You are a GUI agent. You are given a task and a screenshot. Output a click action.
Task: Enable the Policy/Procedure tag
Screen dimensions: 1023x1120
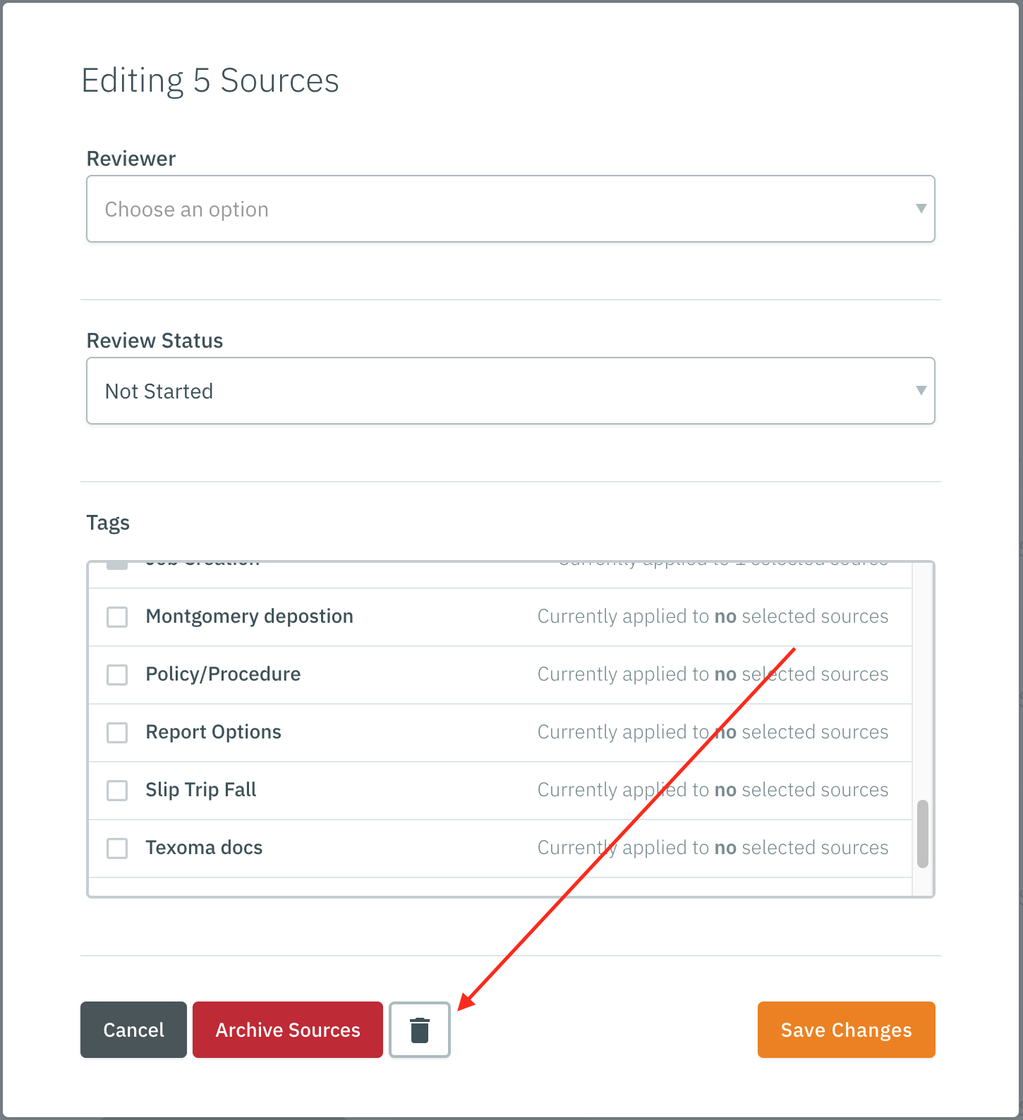116,674
